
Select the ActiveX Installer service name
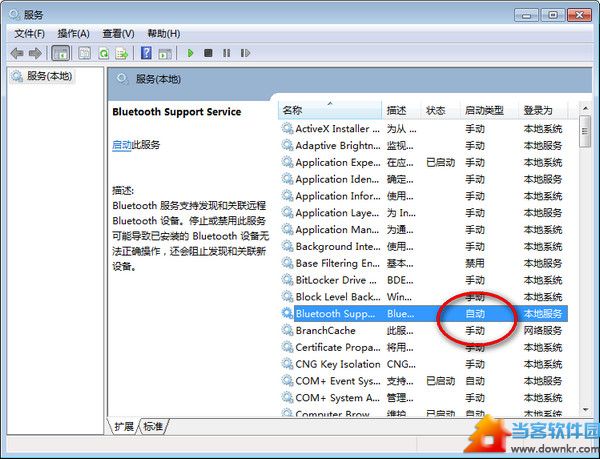338,129
